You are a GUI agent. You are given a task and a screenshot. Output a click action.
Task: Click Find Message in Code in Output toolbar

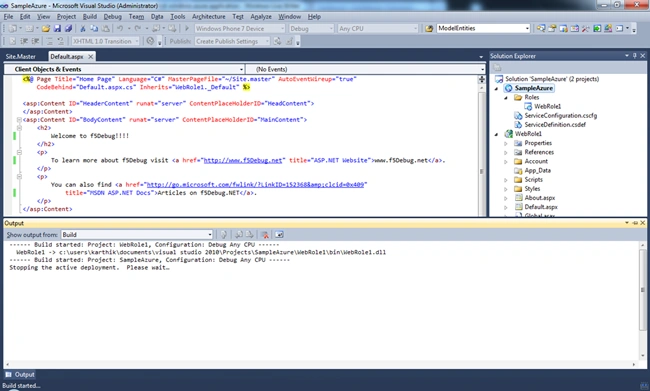tap(223, 235)
